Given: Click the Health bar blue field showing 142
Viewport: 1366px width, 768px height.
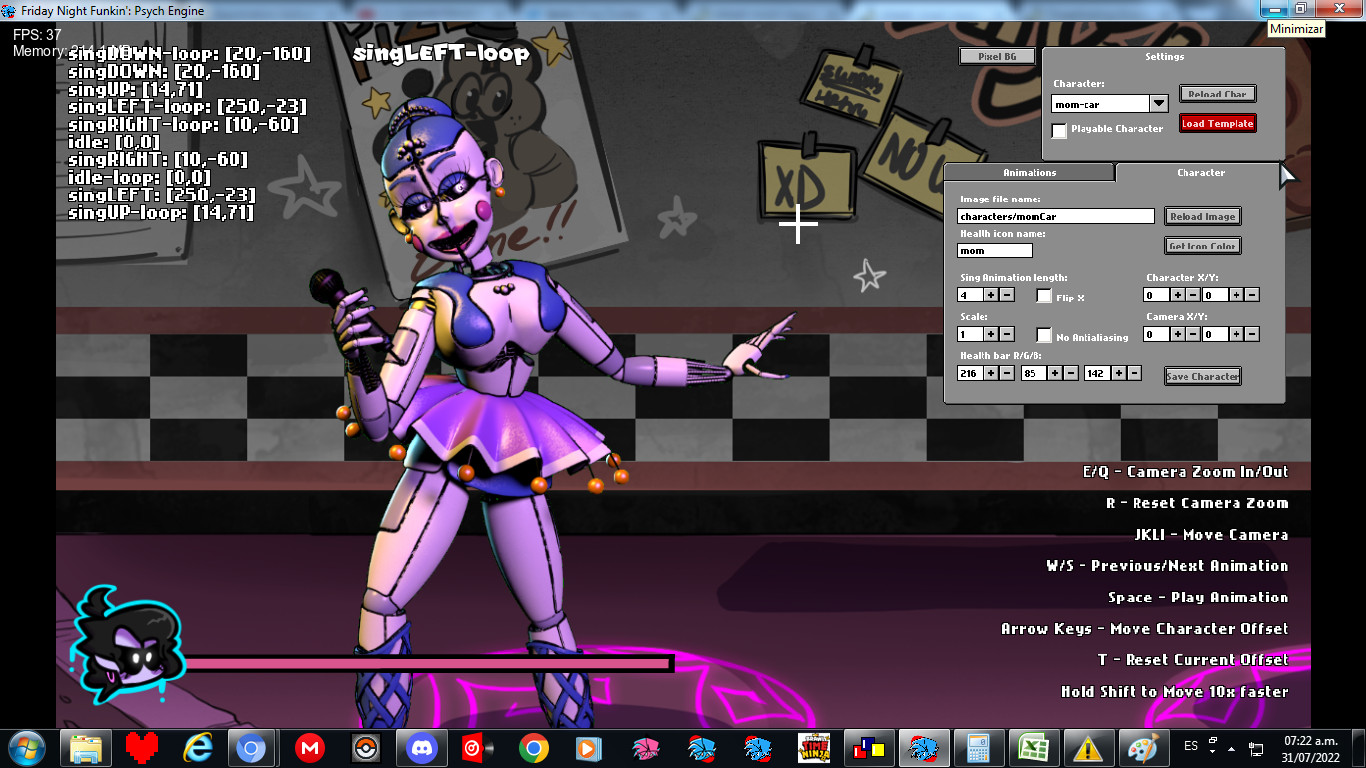Looking at the screenshot, I should pos(1097,373).
